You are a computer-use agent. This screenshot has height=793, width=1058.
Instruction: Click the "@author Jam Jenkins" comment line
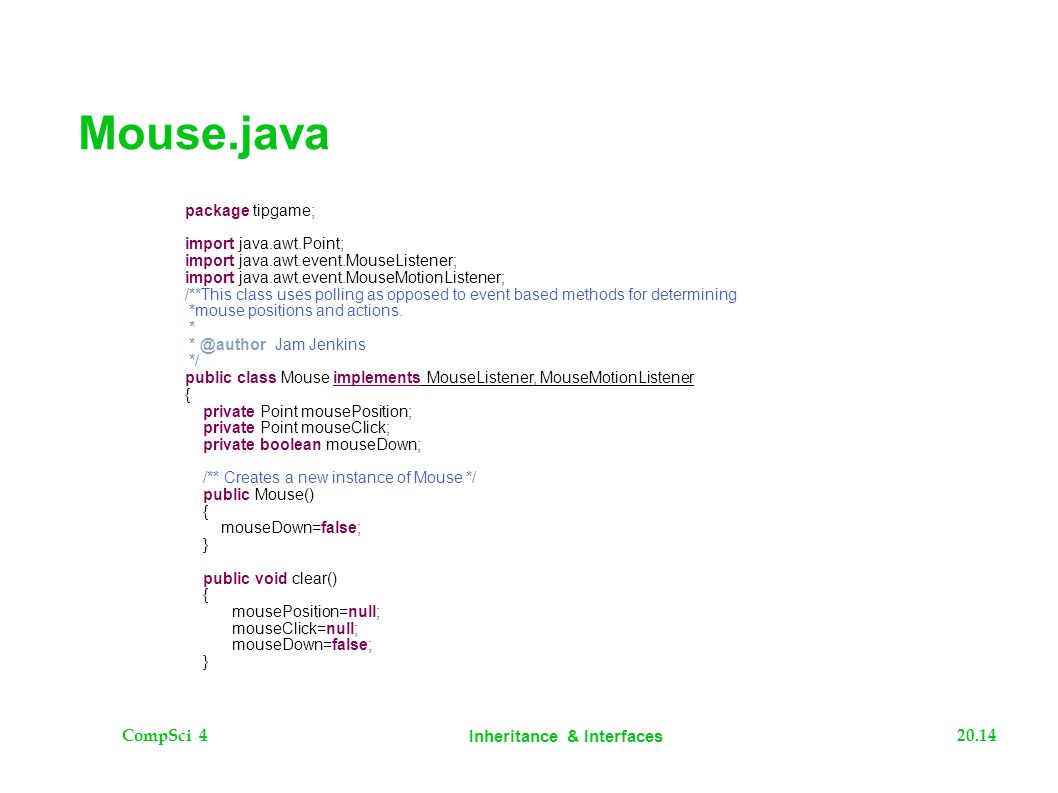(x=277, y=344)
